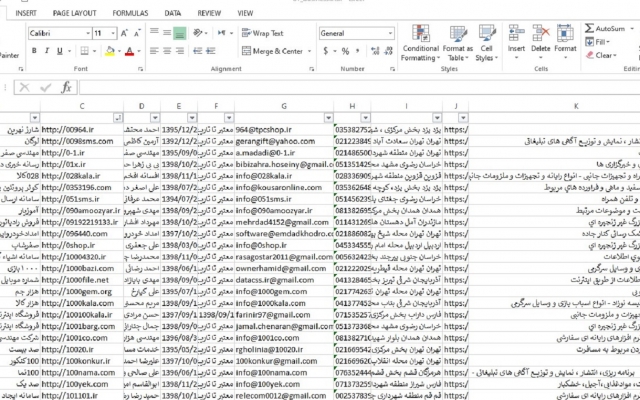Open the filter dropdown in column D

pos(155,118)
